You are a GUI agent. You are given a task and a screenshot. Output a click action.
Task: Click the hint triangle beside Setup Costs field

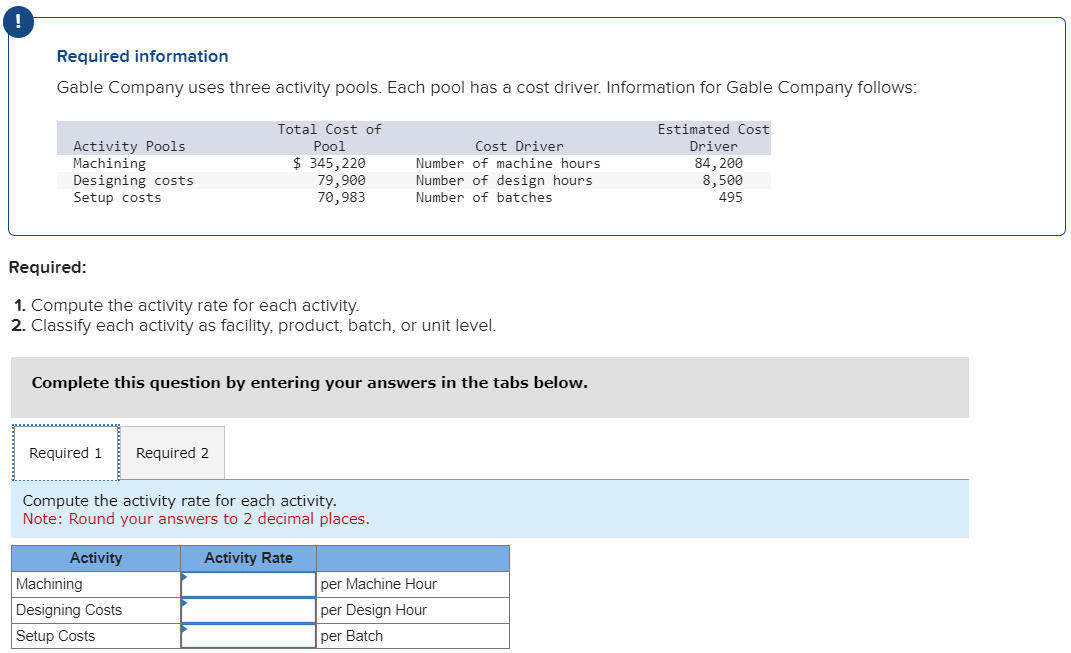tap(184, 630)
